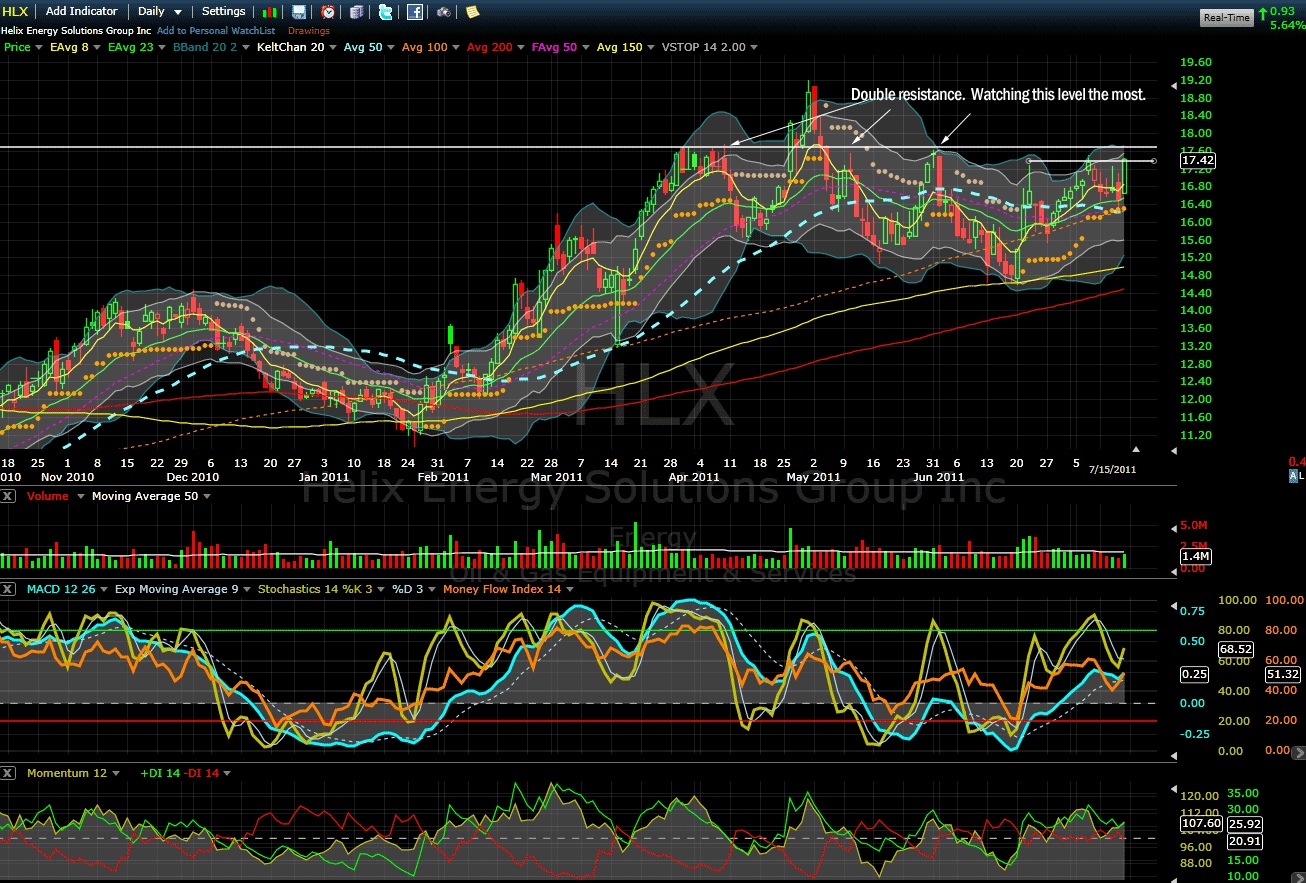The image size is (1306, 883).
Task: Open the Settings menu
Action: 224,11
